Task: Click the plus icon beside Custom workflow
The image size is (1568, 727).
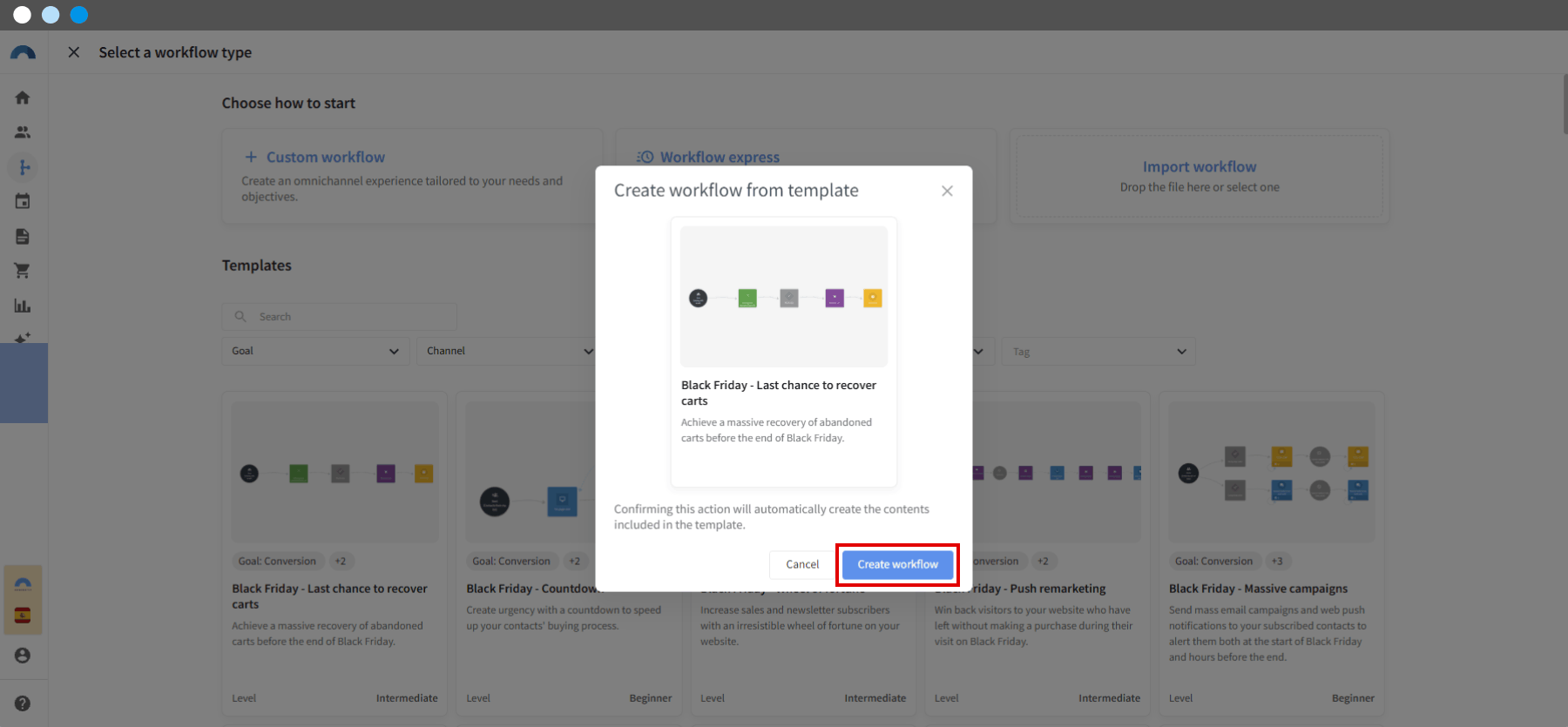Action: pyautogui.click(x=251, y=157)
